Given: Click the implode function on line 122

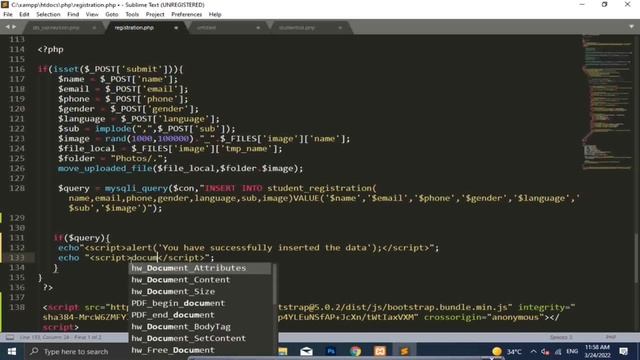Looking at the screenshot, I should [113, 129].
